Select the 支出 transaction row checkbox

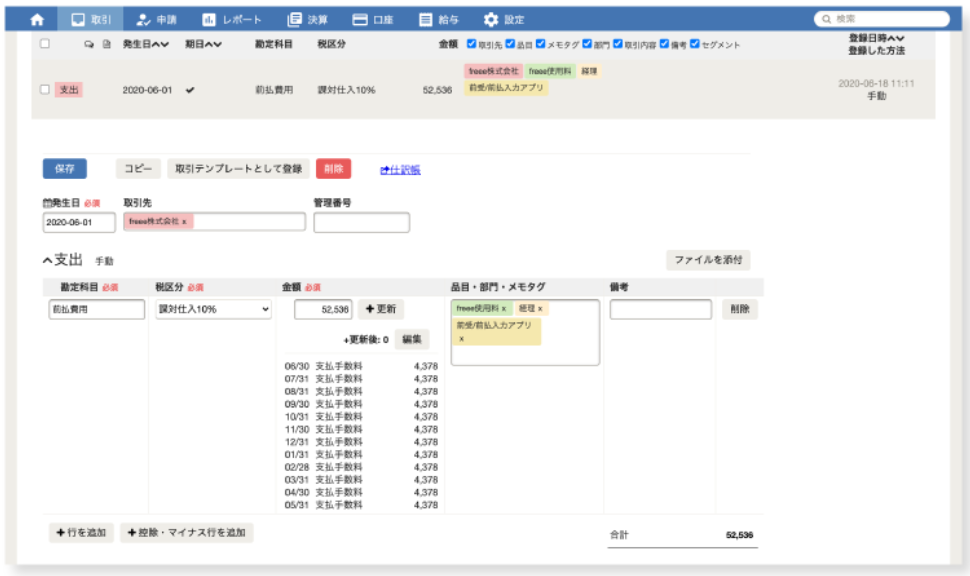point(44,89)
